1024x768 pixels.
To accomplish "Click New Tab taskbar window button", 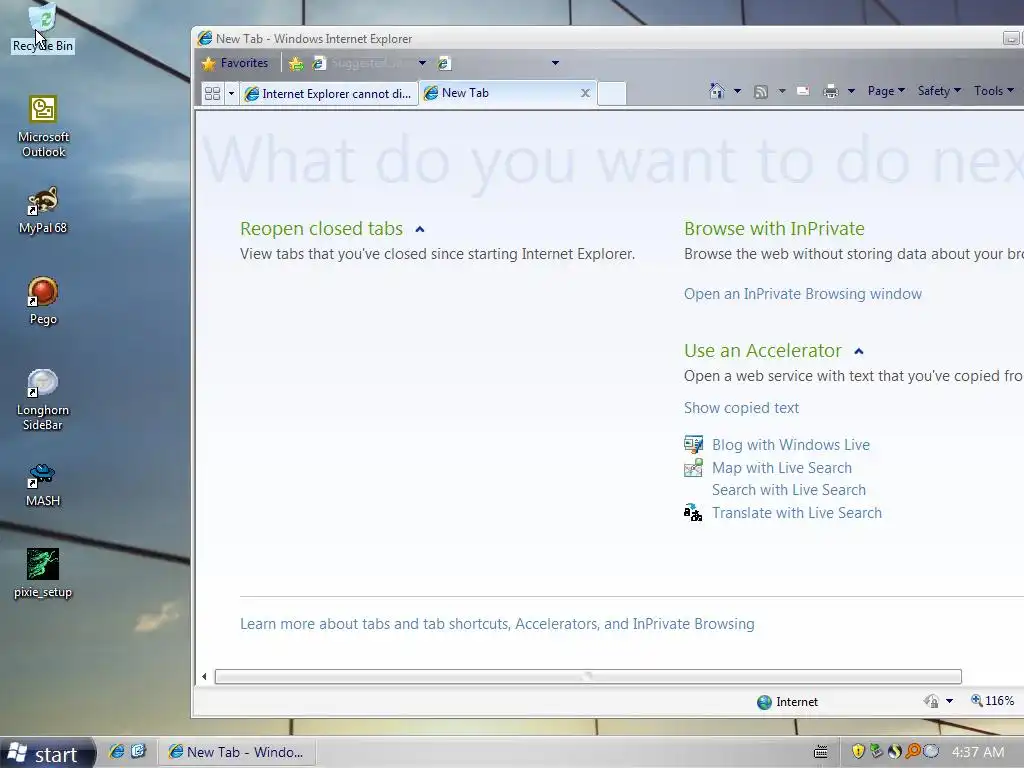I will point(238,752).
